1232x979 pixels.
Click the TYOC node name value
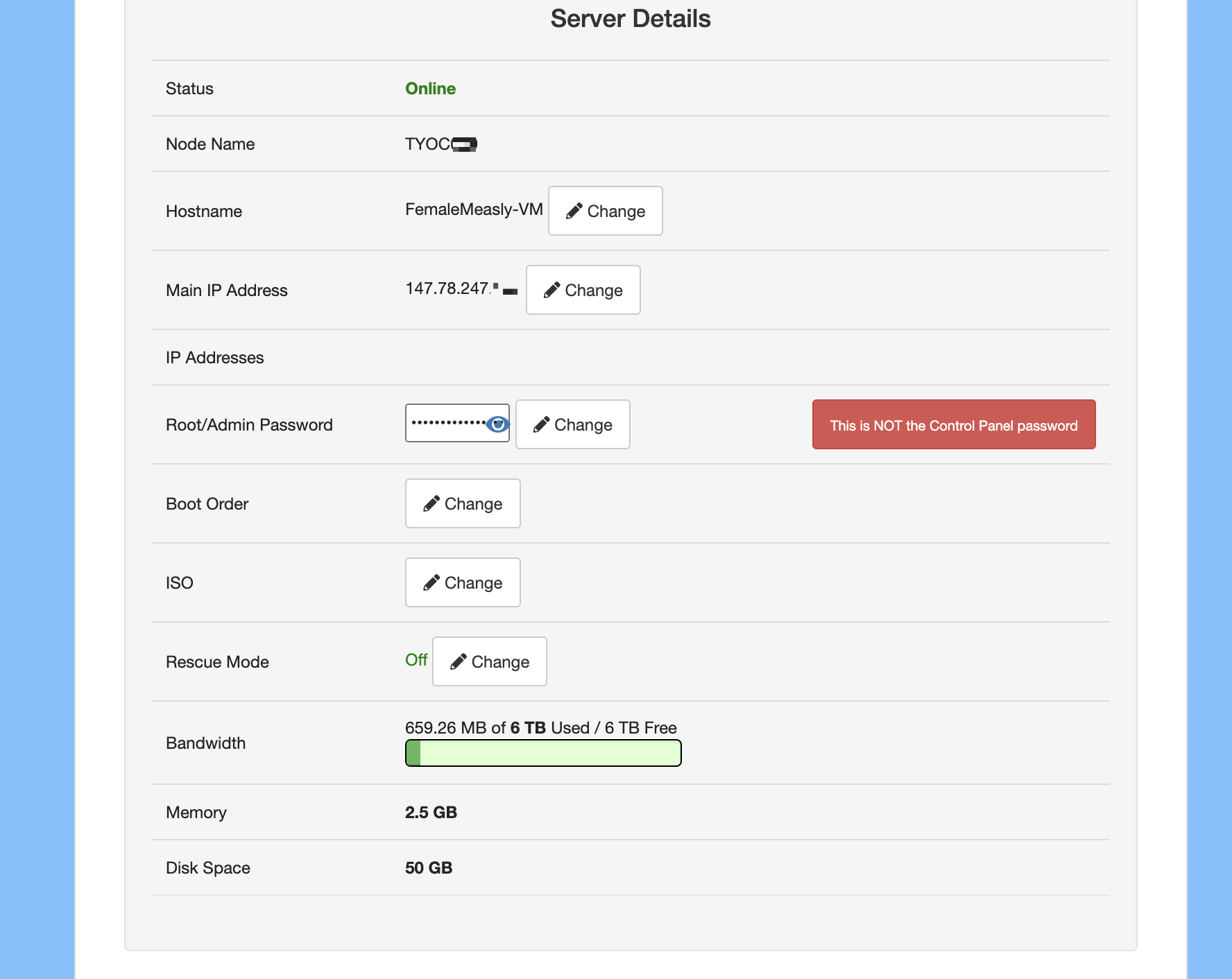(x=441, y=144)
